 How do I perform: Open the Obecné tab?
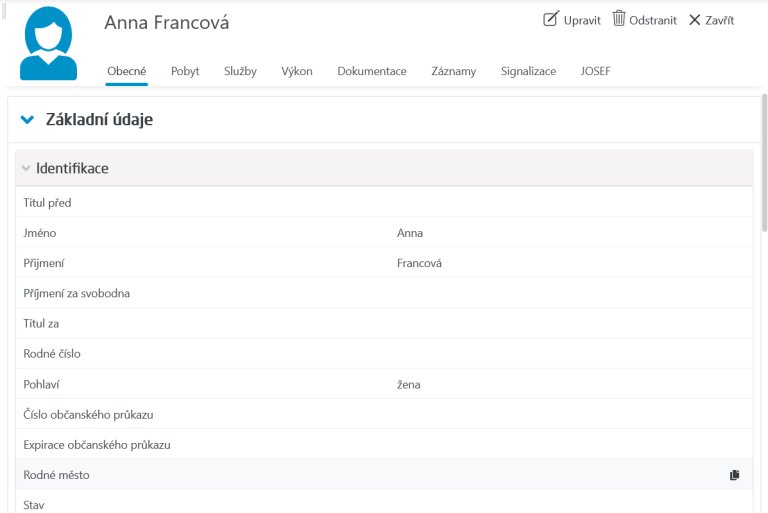pyautogui.click(x=126, y=72)
